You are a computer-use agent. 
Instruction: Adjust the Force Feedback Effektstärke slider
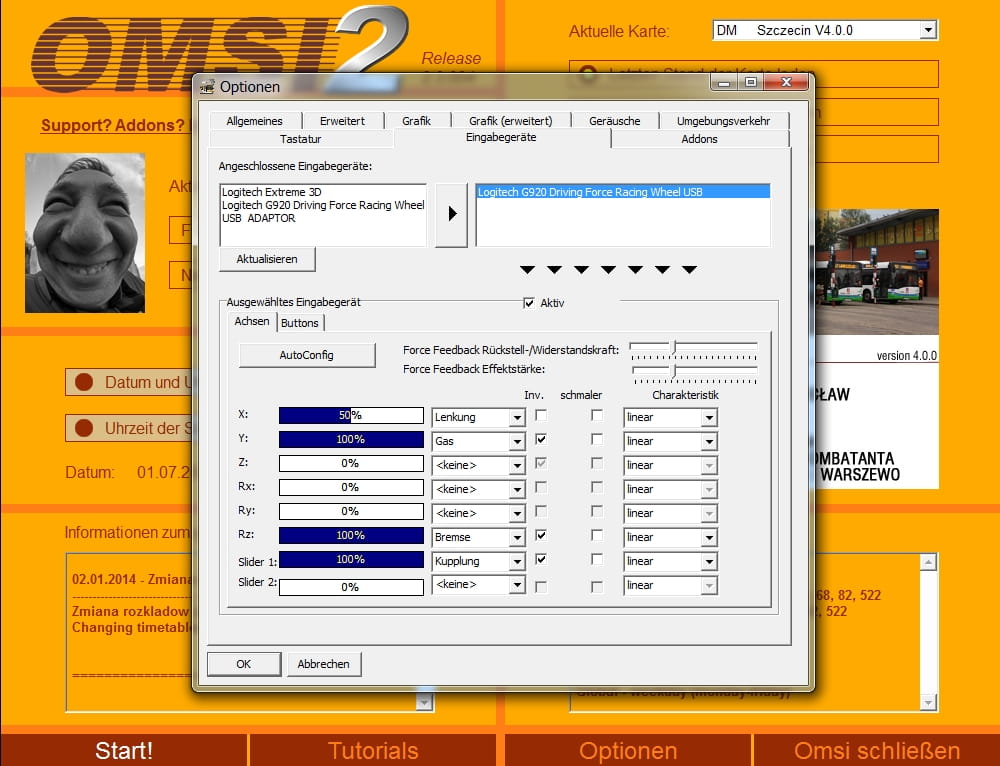674,370
